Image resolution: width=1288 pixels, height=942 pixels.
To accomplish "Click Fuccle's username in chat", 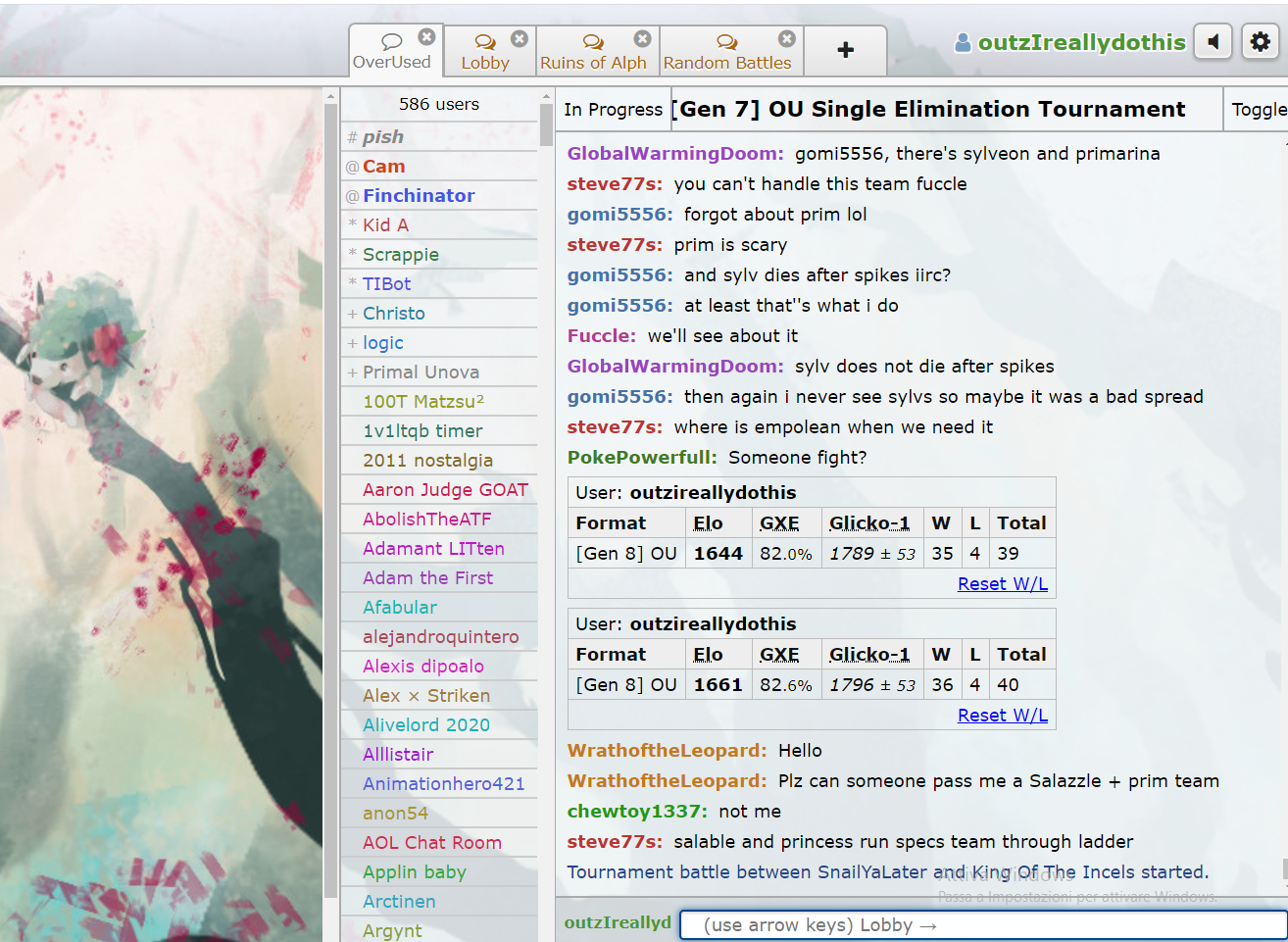I will pyautogui.click(x=602, y=335).
